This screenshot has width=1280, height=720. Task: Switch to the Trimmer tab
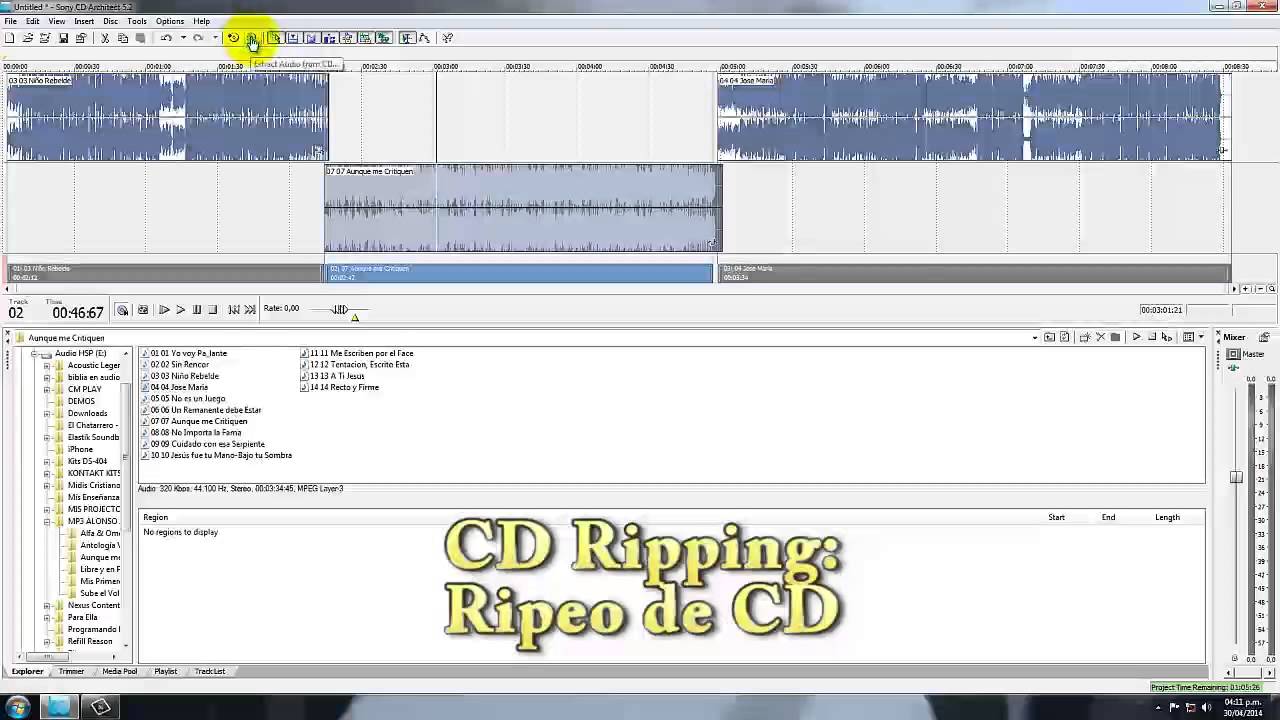pos(71,671)
